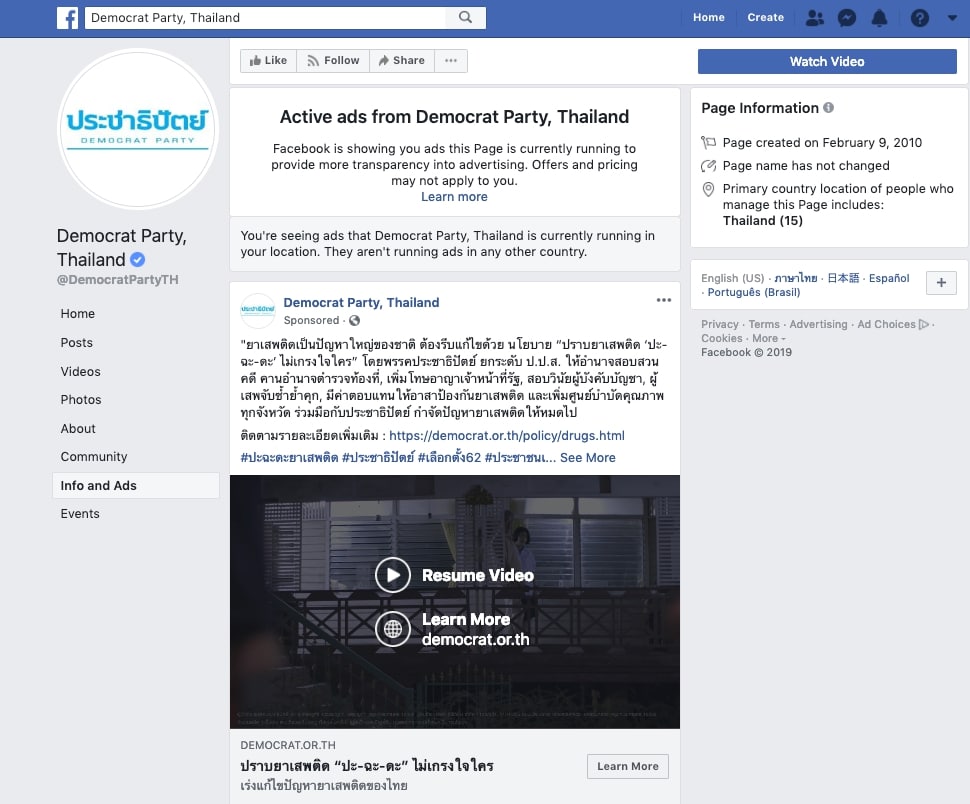Expand the account dropdown arrow in top bar
Screen dimensions: 970x804
951,18
